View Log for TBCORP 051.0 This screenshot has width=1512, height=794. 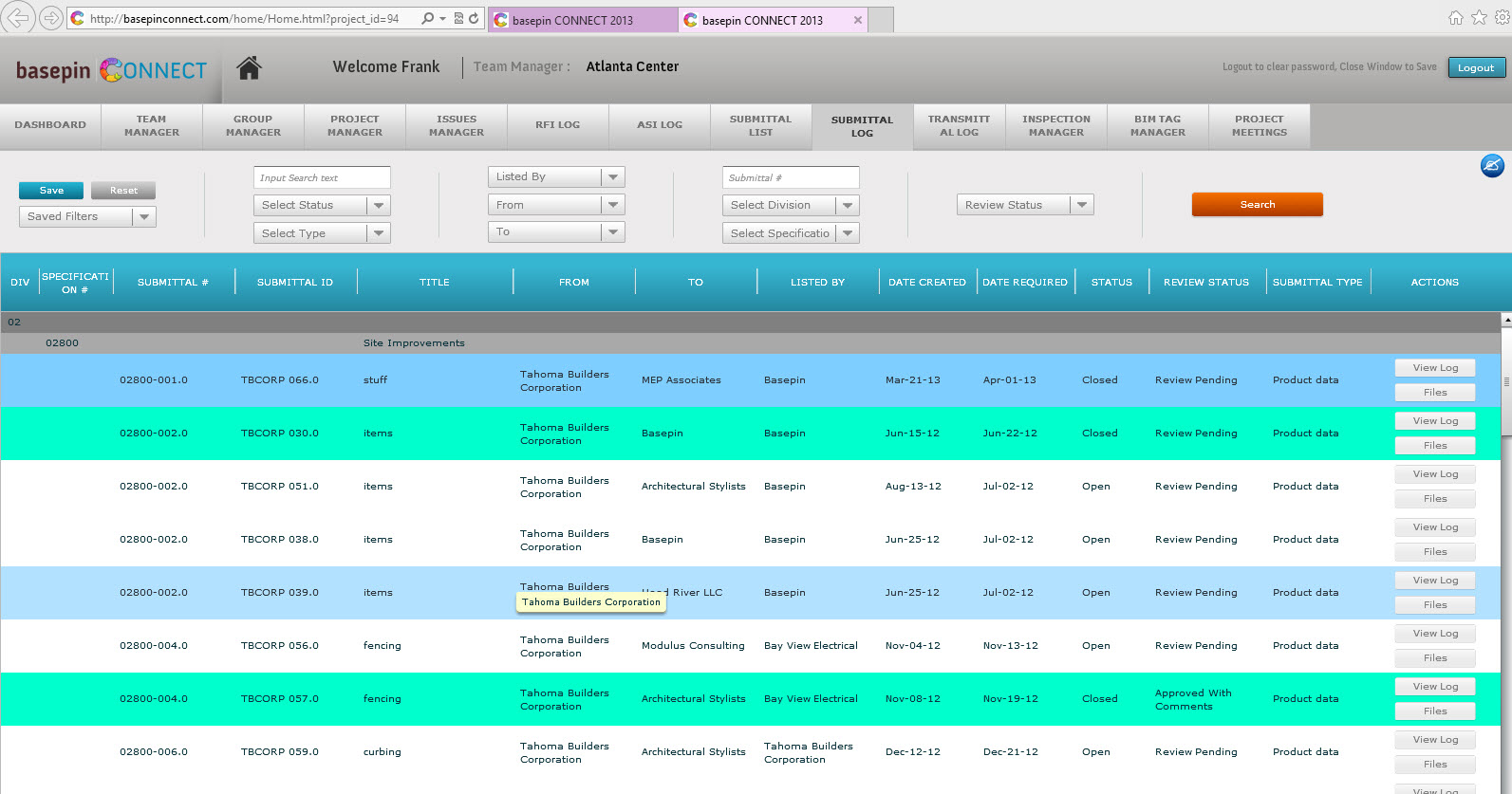pyautogui.click(x=1435, y=474)
